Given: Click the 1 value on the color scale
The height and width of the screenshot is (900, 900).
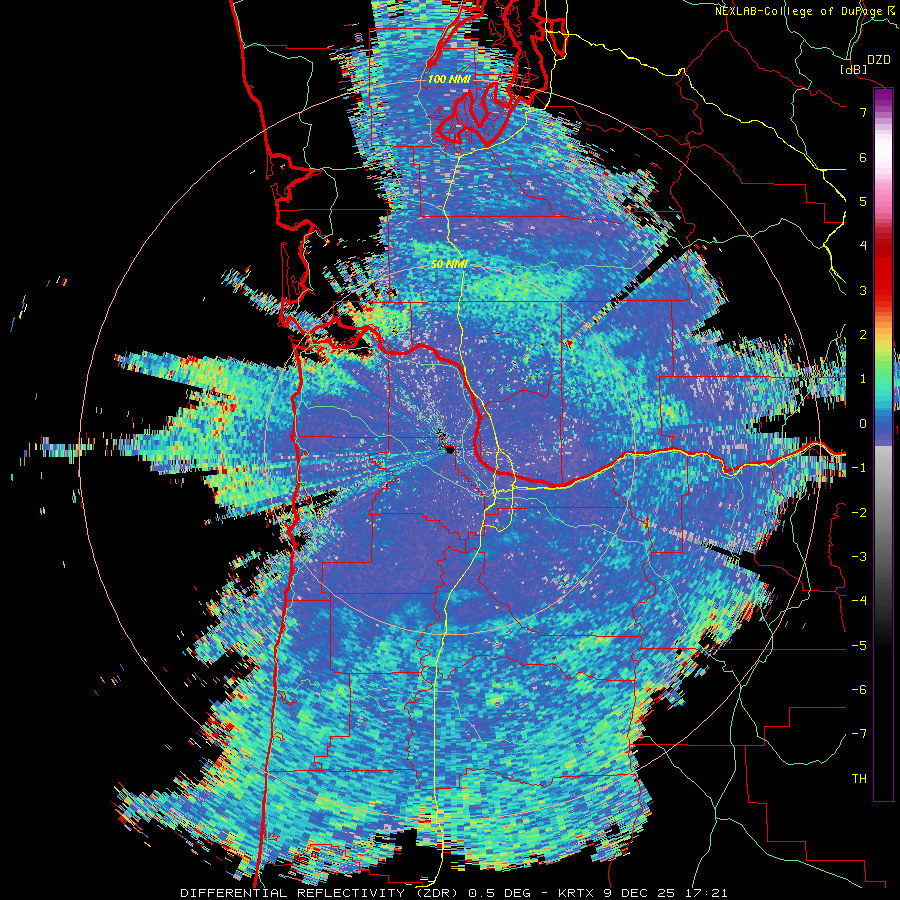Looking at the screenshot, I should [x=863, y=379].
